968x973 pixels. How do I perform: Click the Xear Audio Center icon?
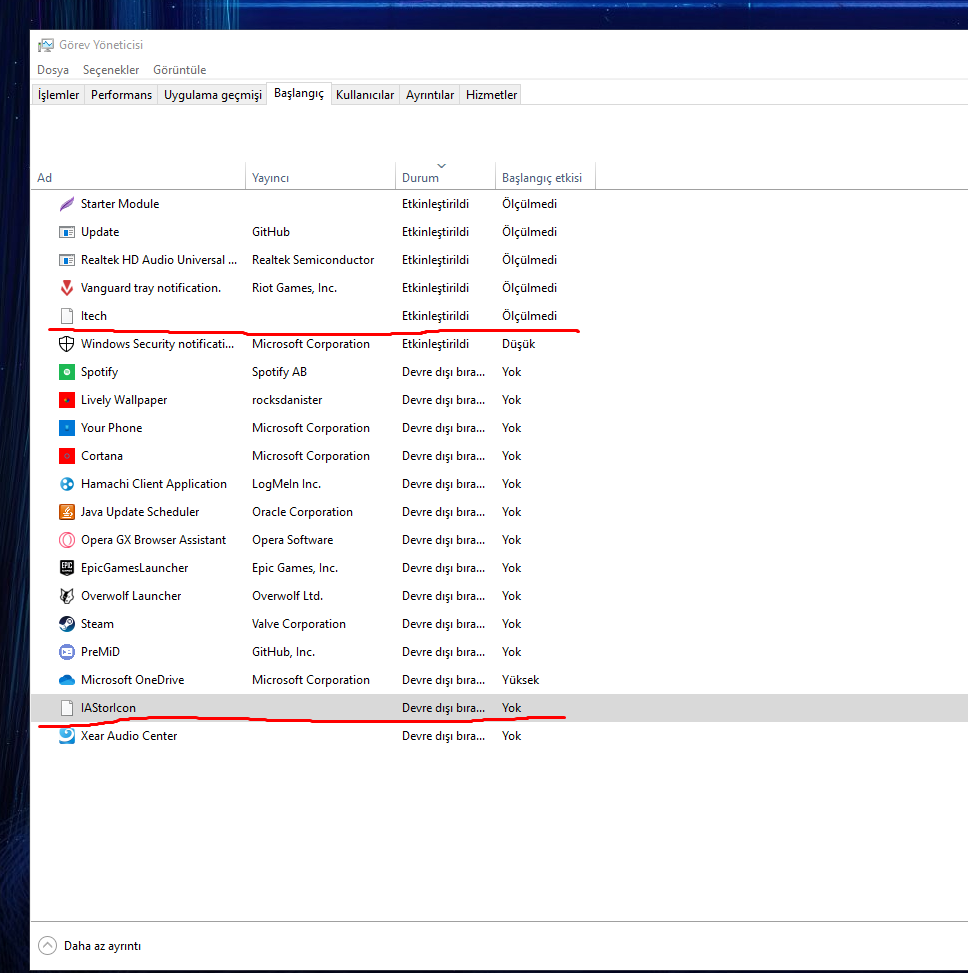click(x=66, y=736)
